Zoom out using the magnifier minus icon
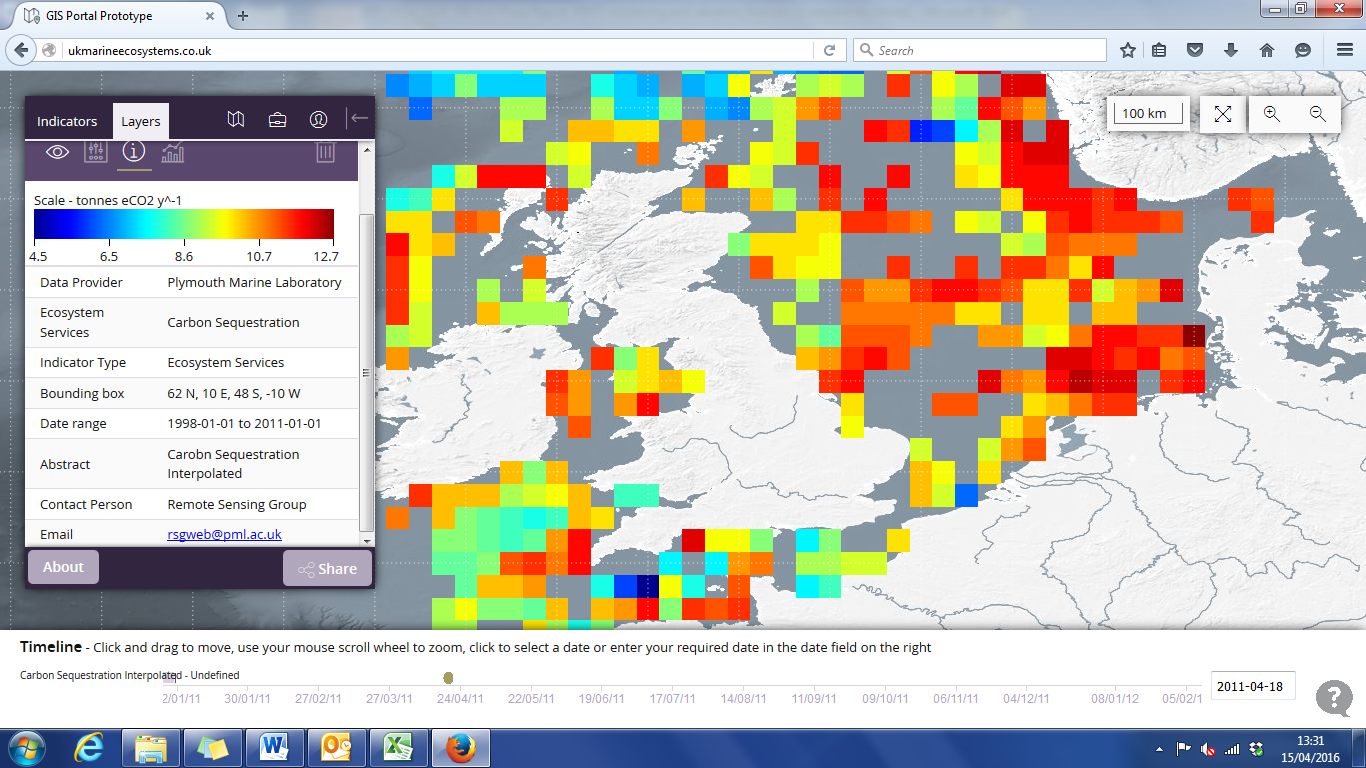 click(1318, 113)
